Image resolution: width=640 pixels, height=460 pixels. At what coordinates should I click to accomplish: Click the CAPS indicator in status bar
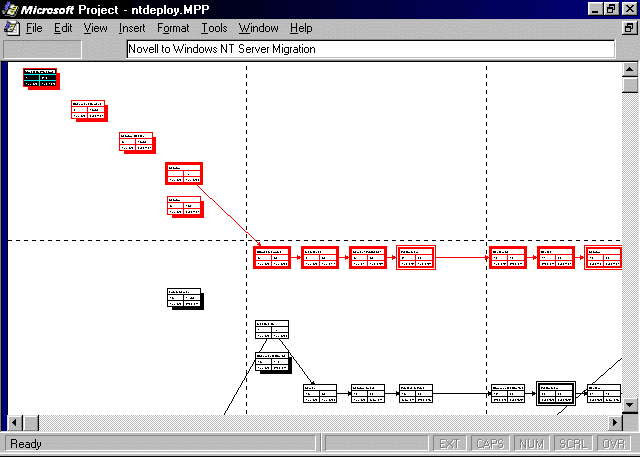click(489, 443)
